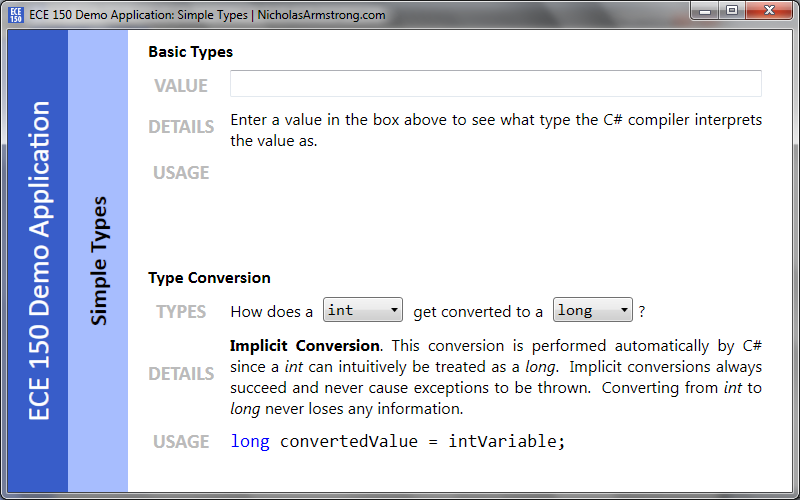Close the ECE 150 Demo window
800x500 pixels.
pos(769,11)
